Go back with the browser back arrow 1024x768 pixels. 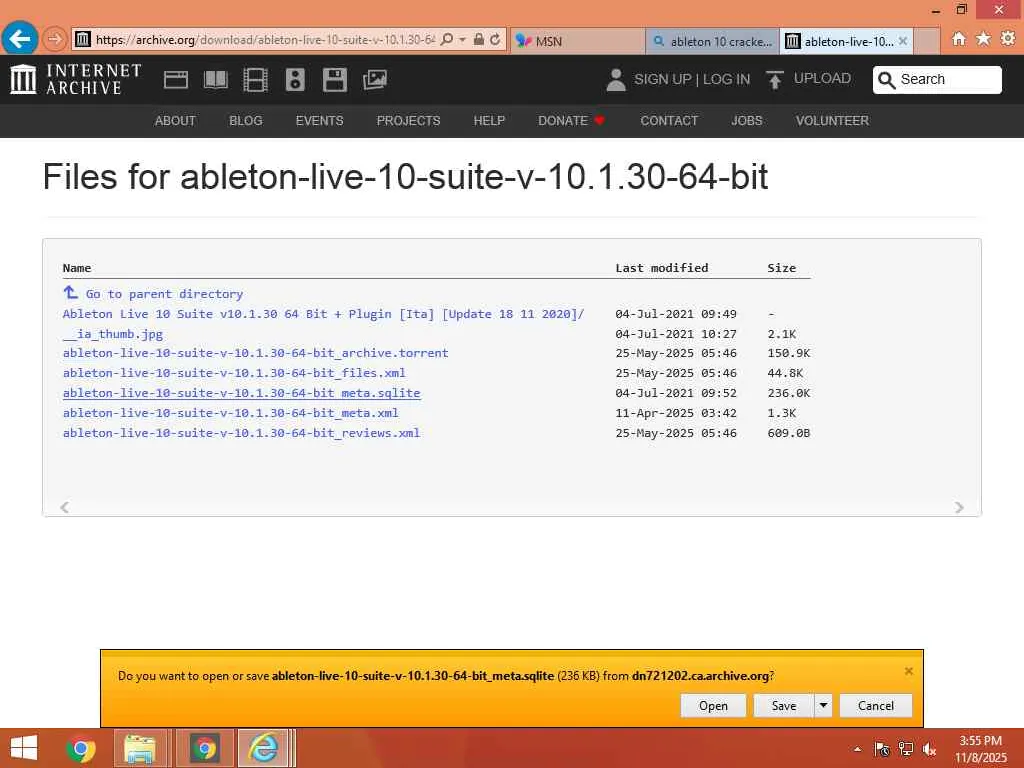[20, 39]
